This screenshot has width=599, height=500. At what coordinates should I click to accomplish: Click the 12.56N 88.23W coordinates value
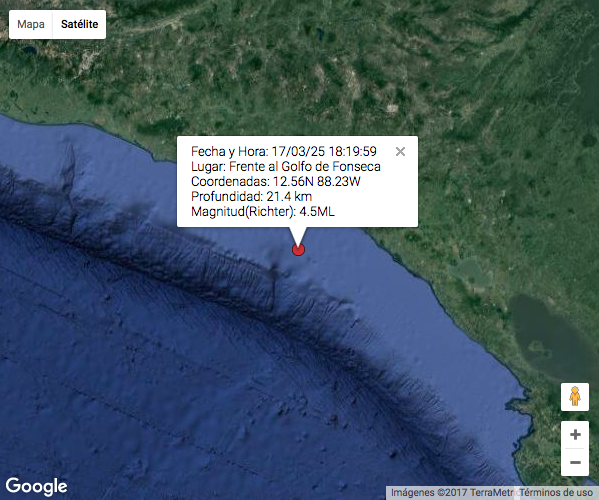pyautogui.click(x=317, y=181)
